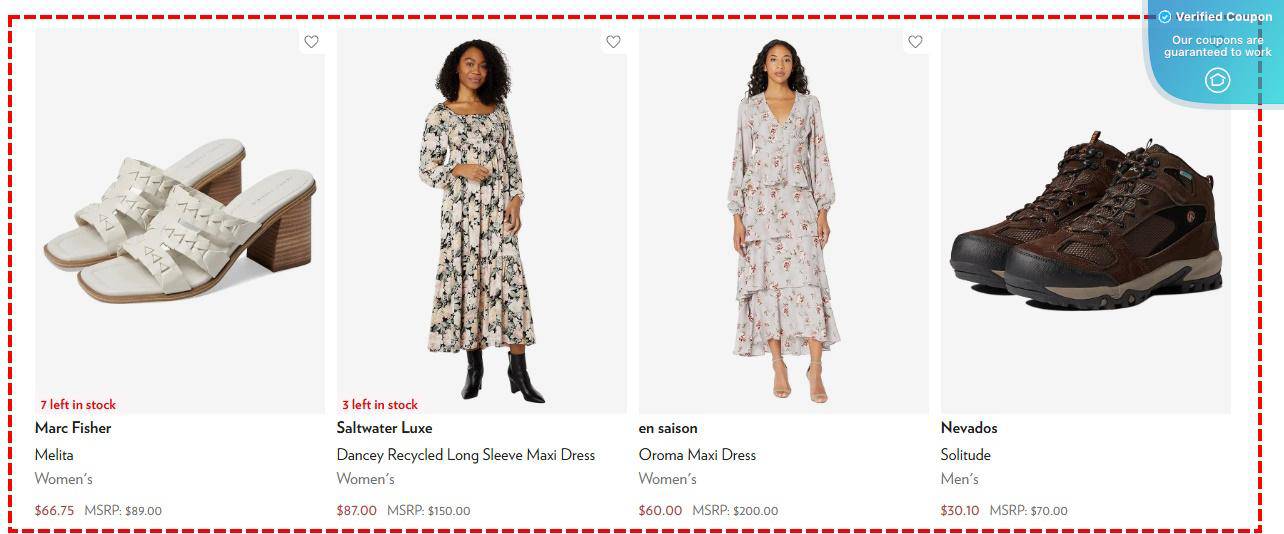The image size is (1284, 534).
Task: Click the $30.10 Nevados price
Action: tap(960, 511)
